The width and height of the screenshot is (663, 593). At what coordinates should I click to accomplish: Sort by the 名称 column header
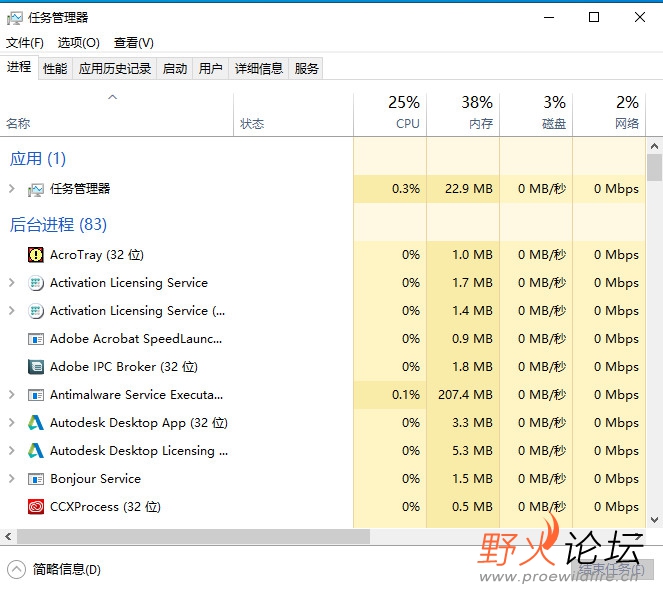(x=117, y=114)
